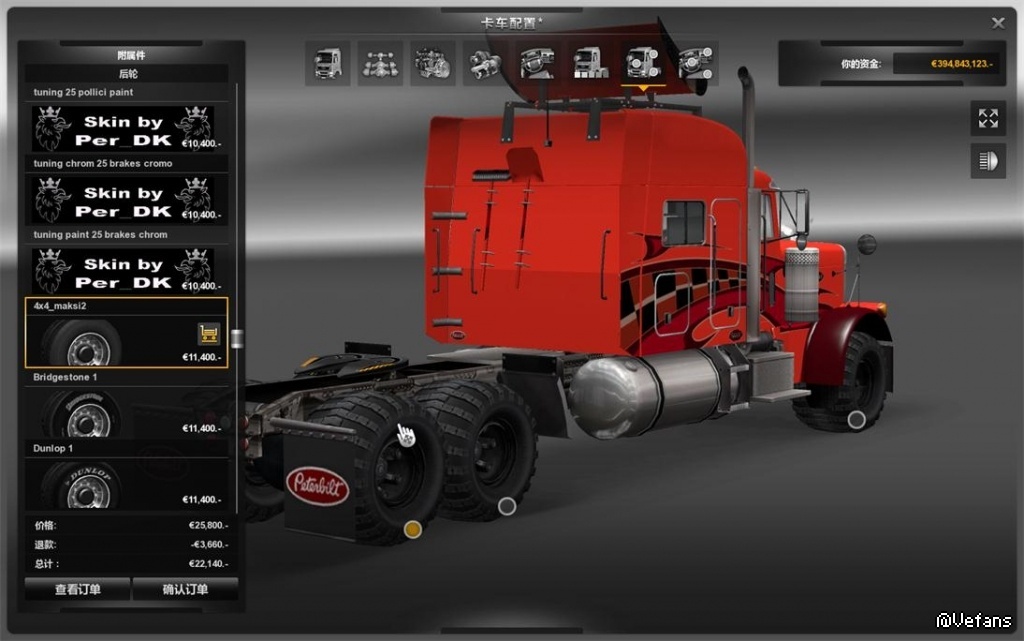Select the 4x4_maksi2 wheel thumbnail
Image resolution: width=1024 pixels, height=641 pixels.
click(82, 343)
